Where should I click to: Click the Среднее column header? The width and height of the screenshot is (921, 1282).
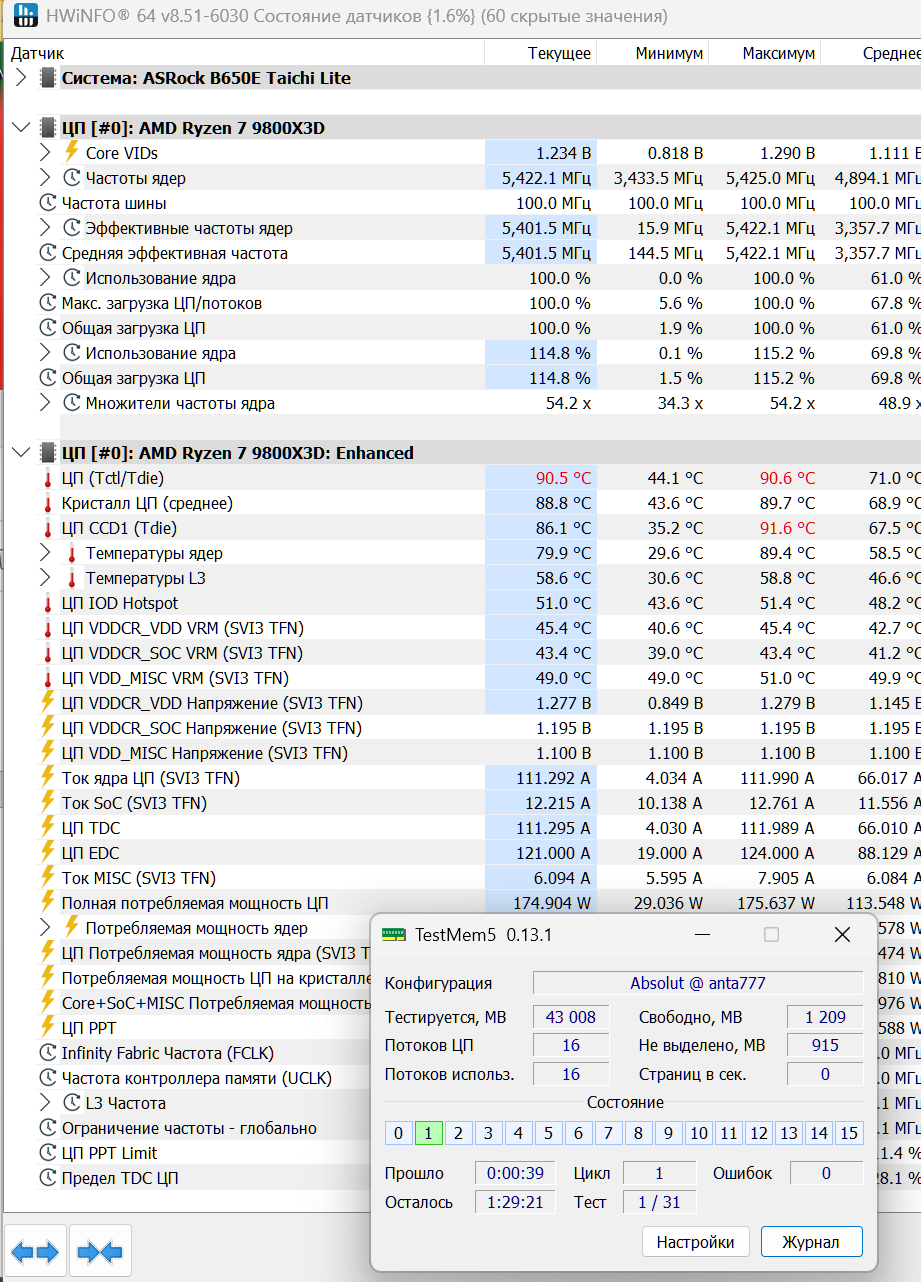(872, 53)
